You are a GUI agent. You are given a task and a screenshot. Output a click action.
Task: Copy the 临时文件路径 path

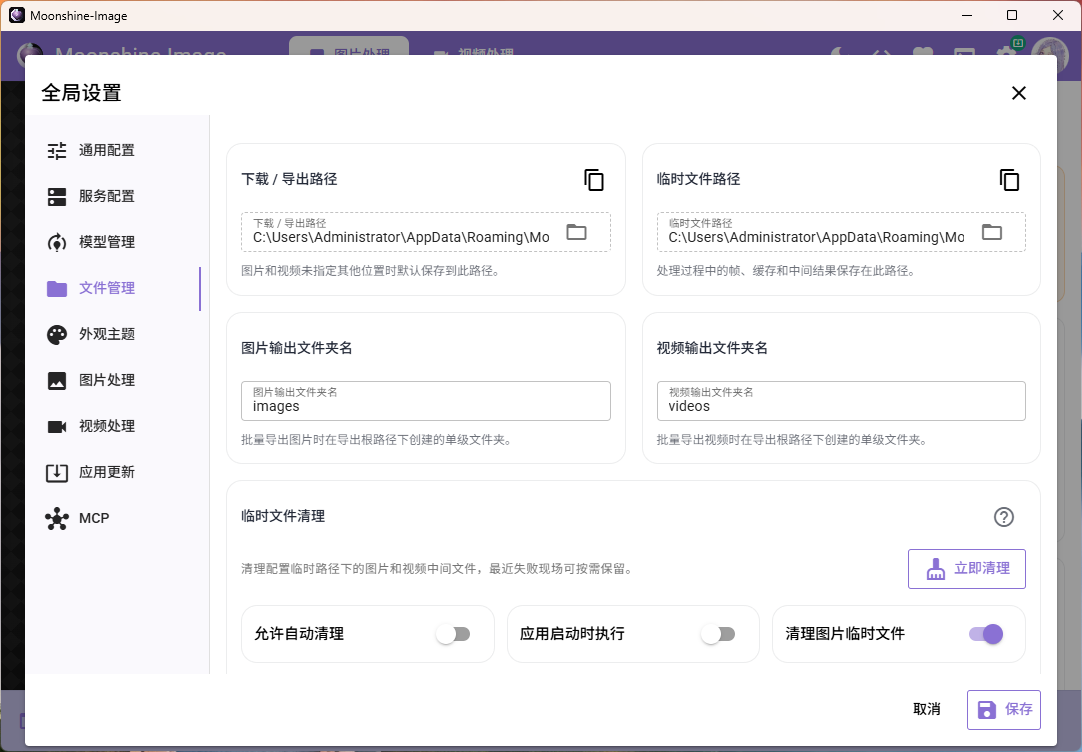[x=1009, y=179]
